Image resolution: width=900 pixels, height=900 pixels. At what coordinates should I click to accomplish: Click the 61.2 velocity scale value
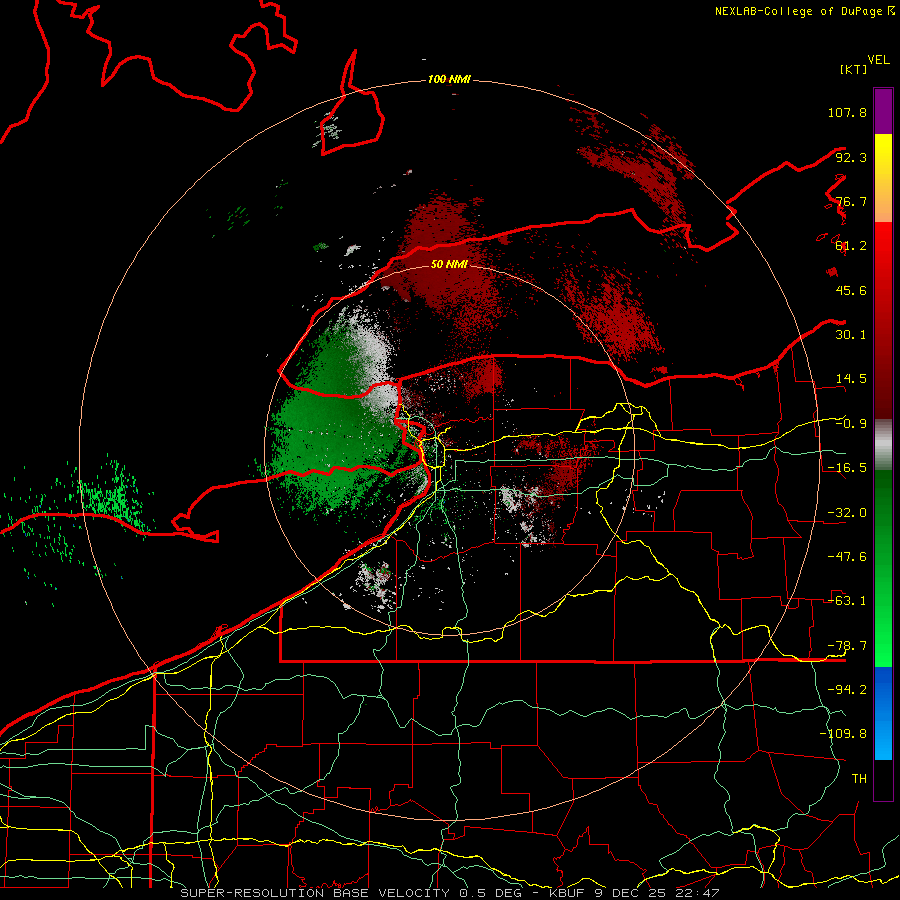point(851,246)
